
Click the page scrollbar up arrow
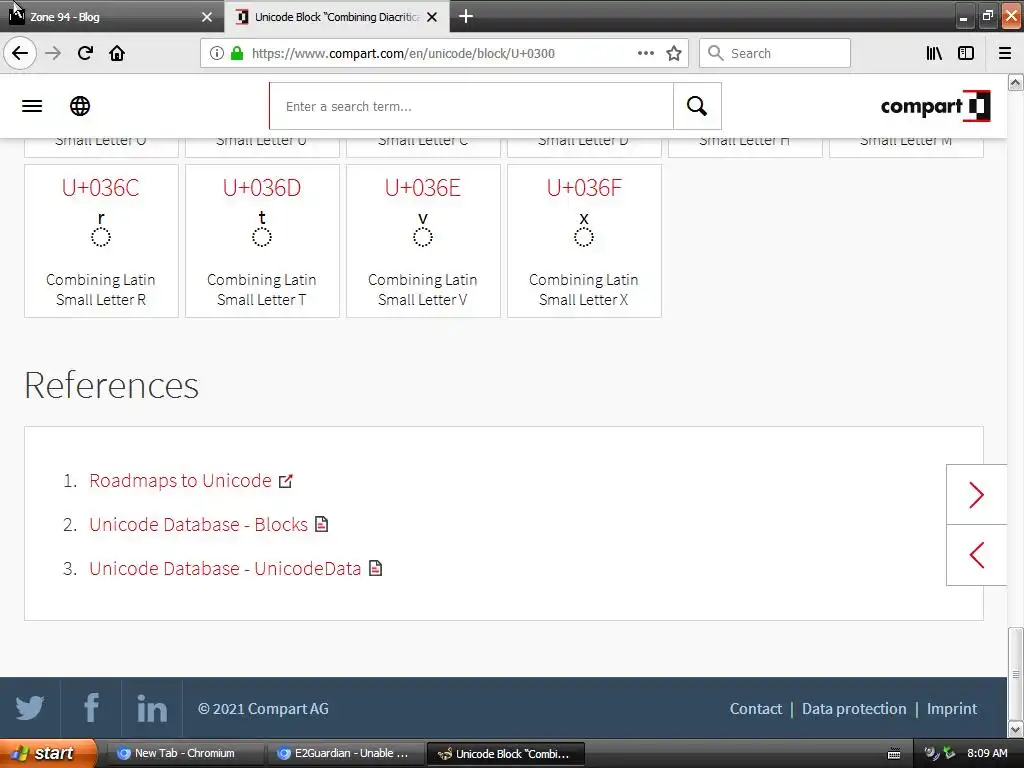[x=1016, y=82]
